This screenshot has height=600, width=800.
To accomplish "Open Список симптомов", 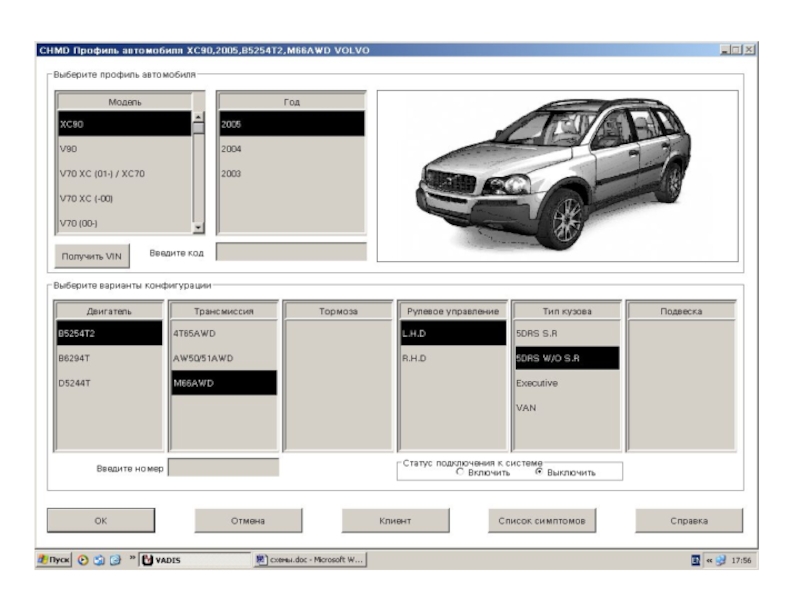I will coord(542,520).
